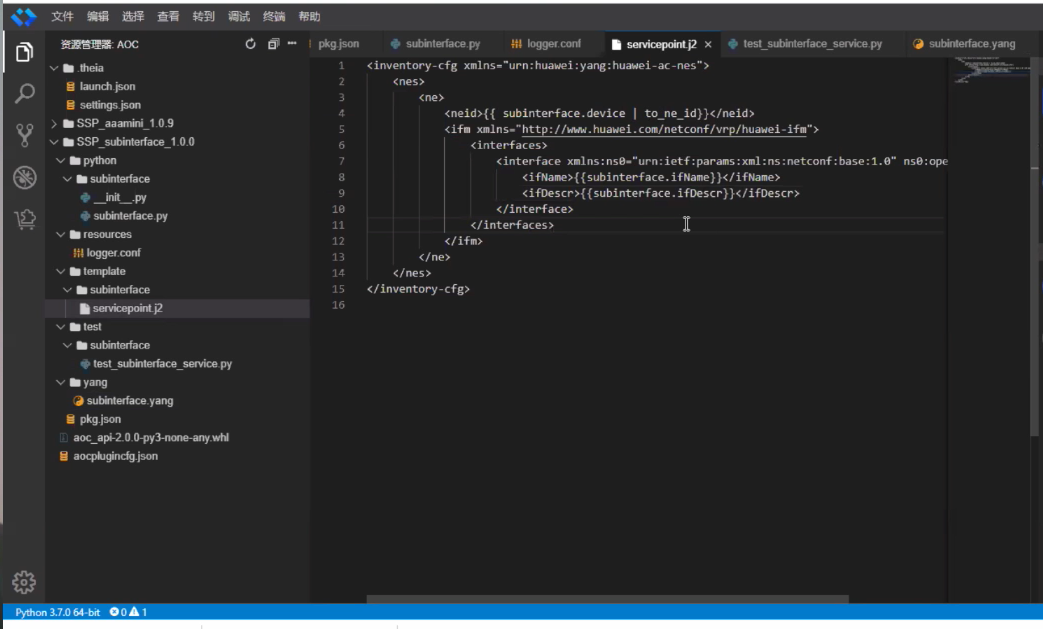Screen dimensions: 1043x629
Task: Open logger.conf in explorer tree
Action: [113, 253]
